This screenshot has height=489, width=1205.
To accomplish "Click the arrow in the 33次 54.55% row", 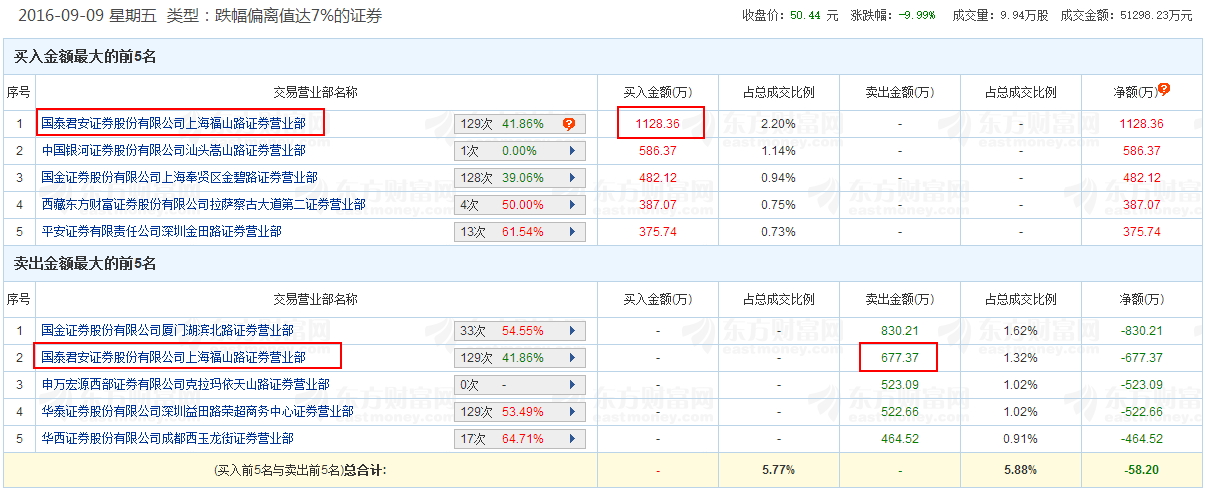I will click(x=572, y=330).
